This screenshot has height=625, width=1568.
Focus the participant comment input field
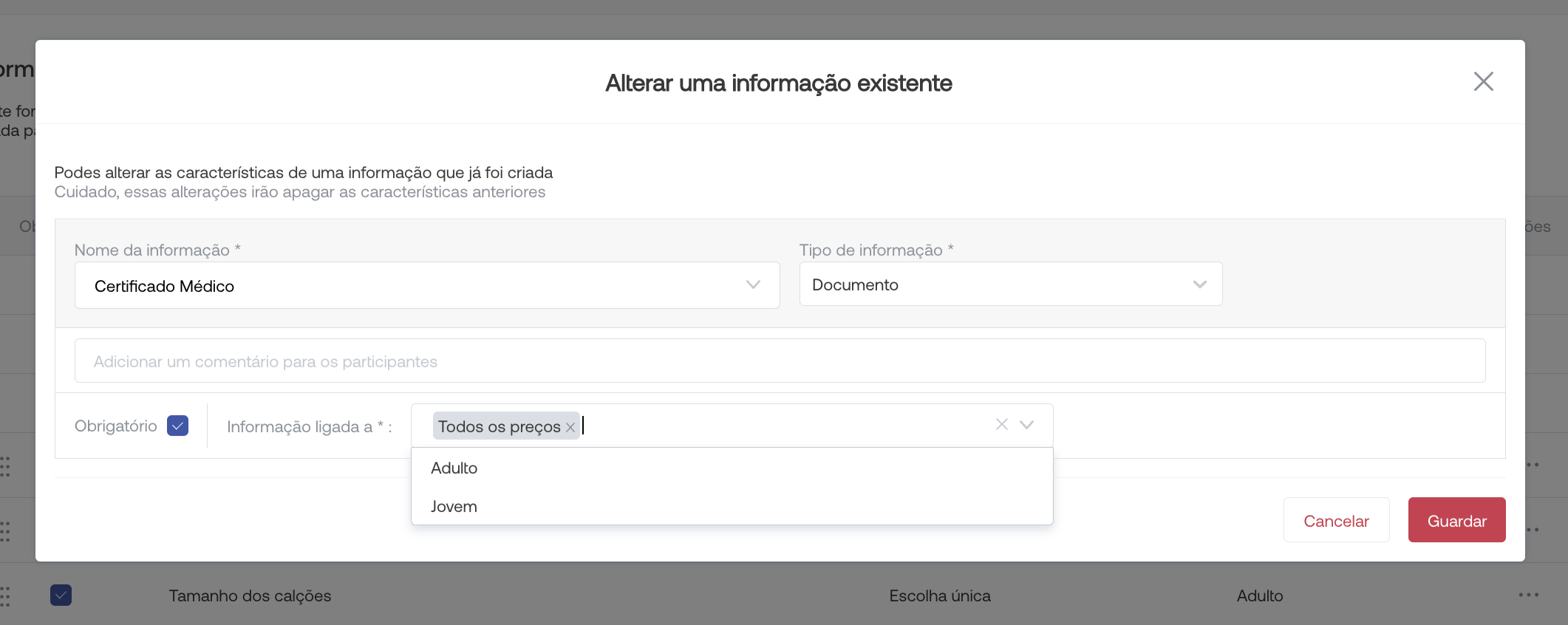780,361
